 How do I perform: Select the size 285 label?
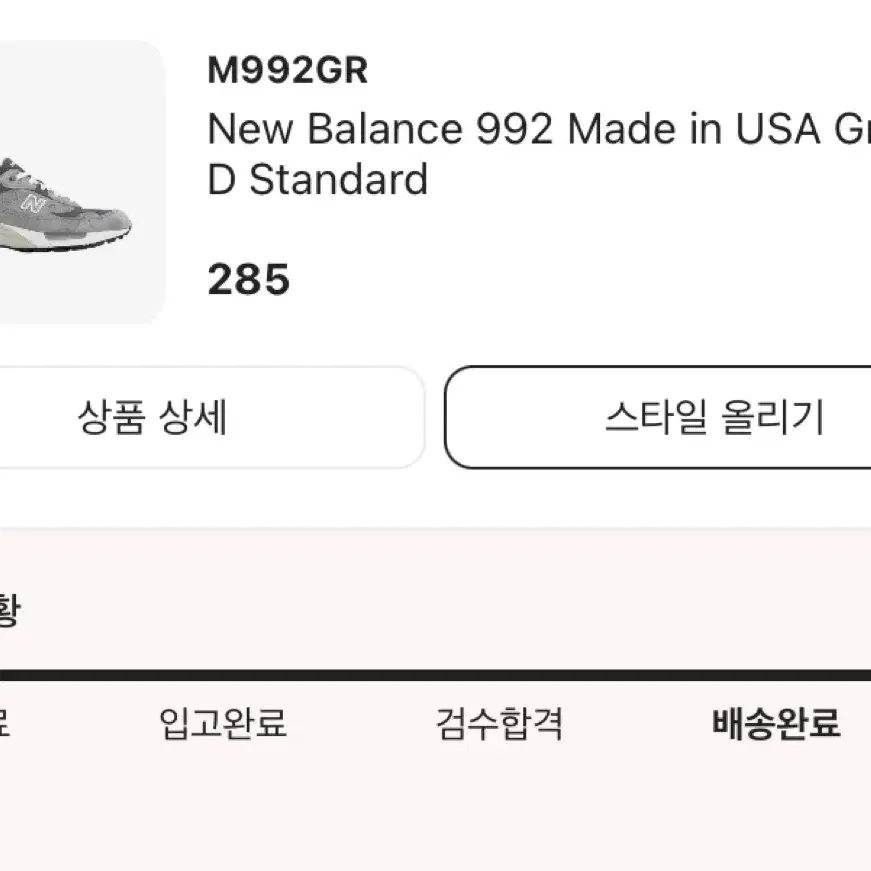pos(248,279)
